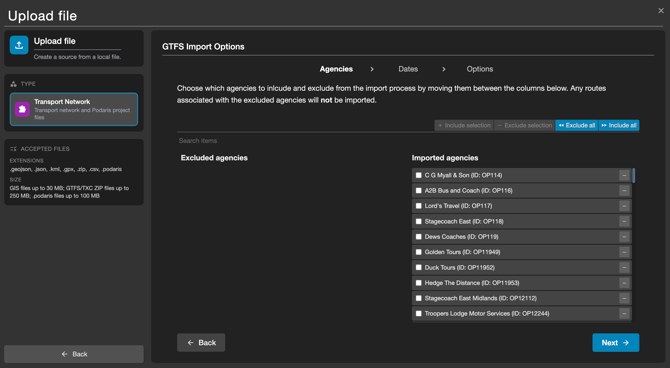Viewport: 670px width, 368px height.
Task: Click Next to continue the import
Action: click(x=616, y=343)
